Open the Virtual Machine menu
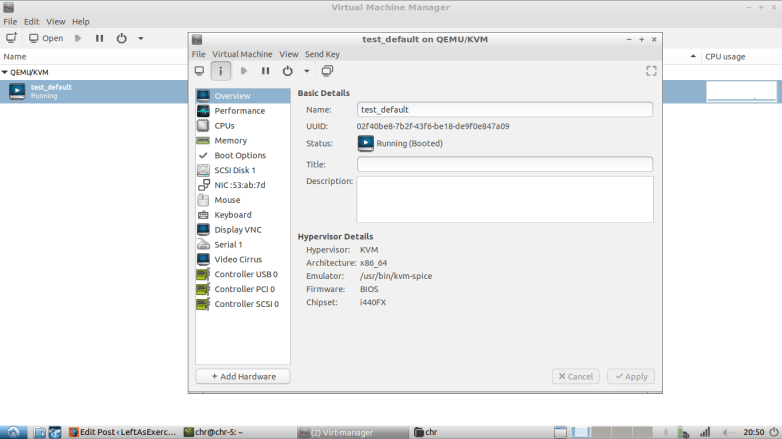 (242, 54)
